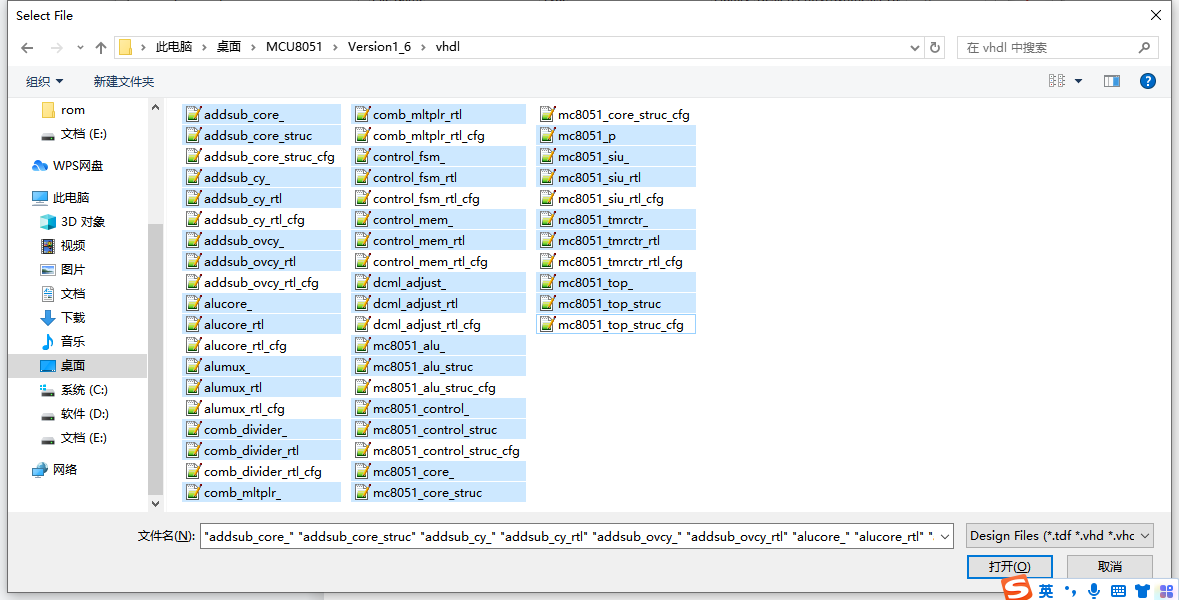The width and height of the screenshot is (1179, 600).
Task: Click the Sogou input method icon
Action: pos(1017,589)
